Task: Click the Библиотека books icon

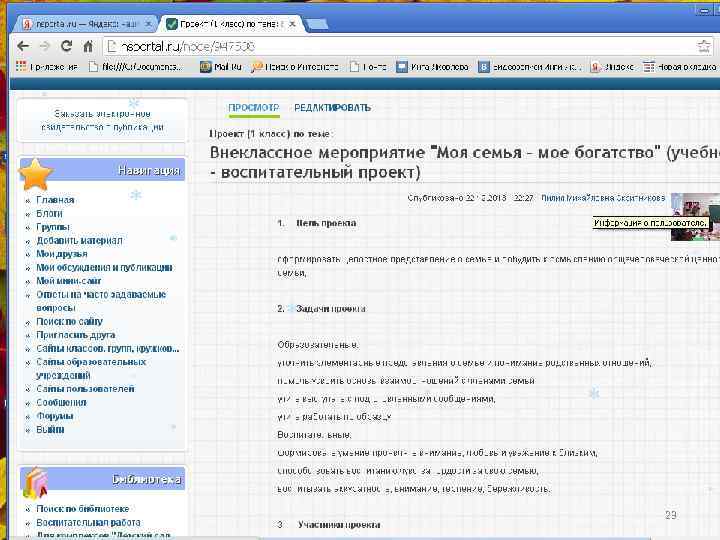Action: (36, 483)
